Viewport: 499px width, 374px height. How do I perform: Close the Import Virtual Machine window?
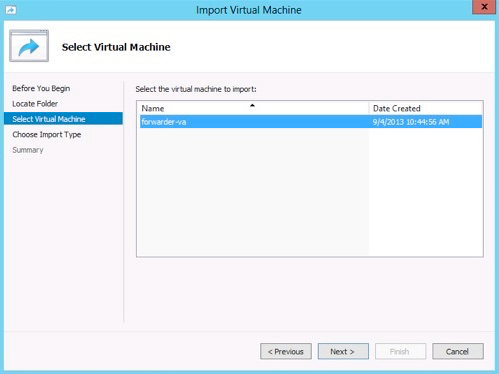point(484,7)
